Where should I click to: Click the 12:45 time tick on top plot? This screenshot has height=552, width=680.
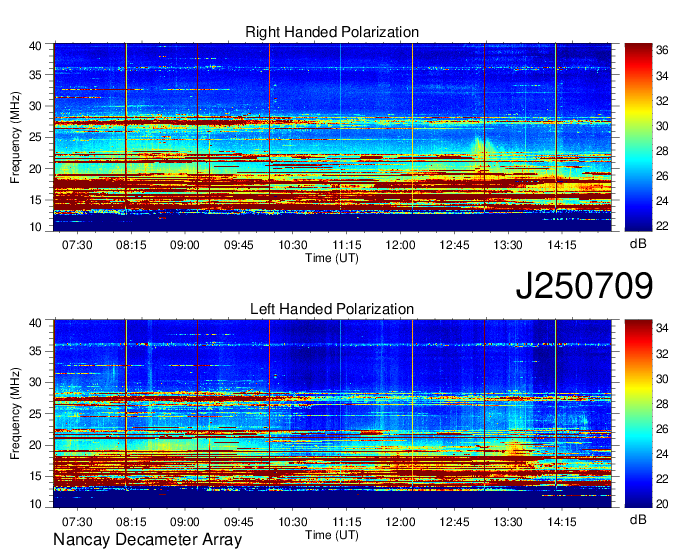[454, 245]
